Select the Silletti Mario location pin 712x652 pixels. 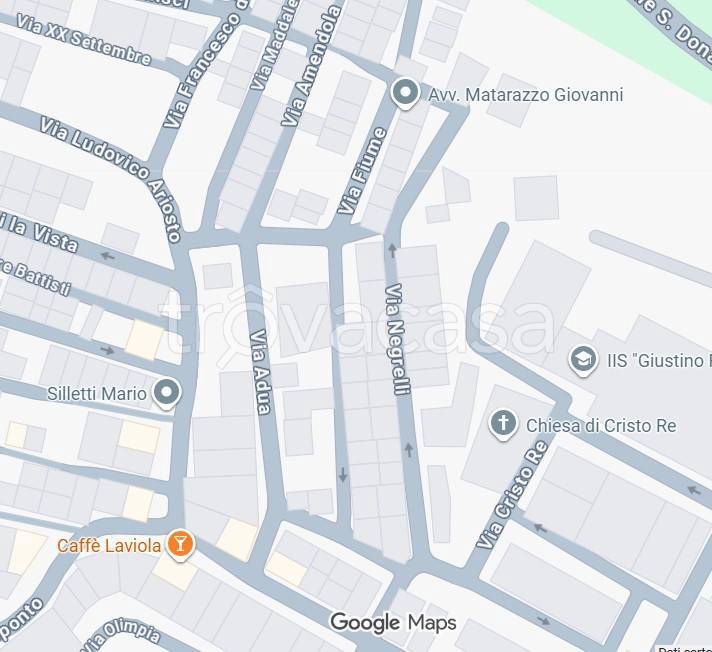pyautogui.click(x=167, y=392)
